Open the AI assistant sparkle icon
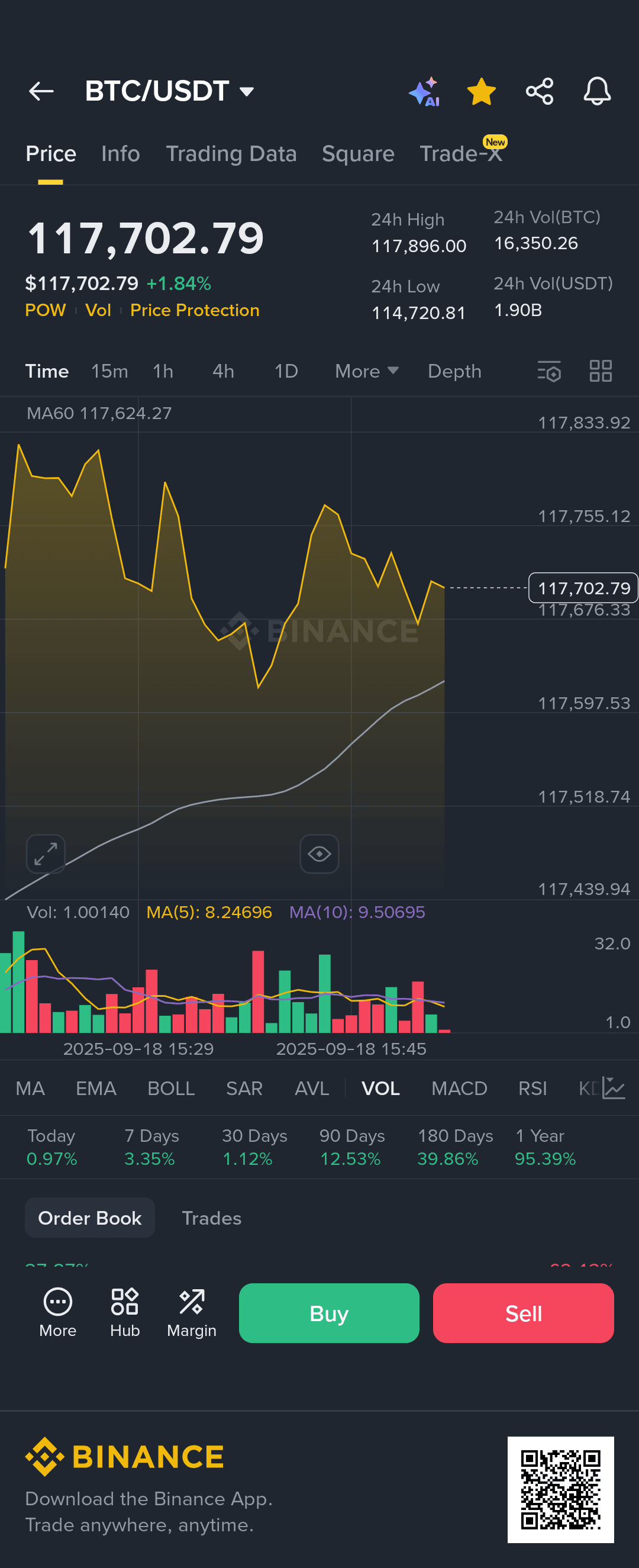 click(425, 91)
